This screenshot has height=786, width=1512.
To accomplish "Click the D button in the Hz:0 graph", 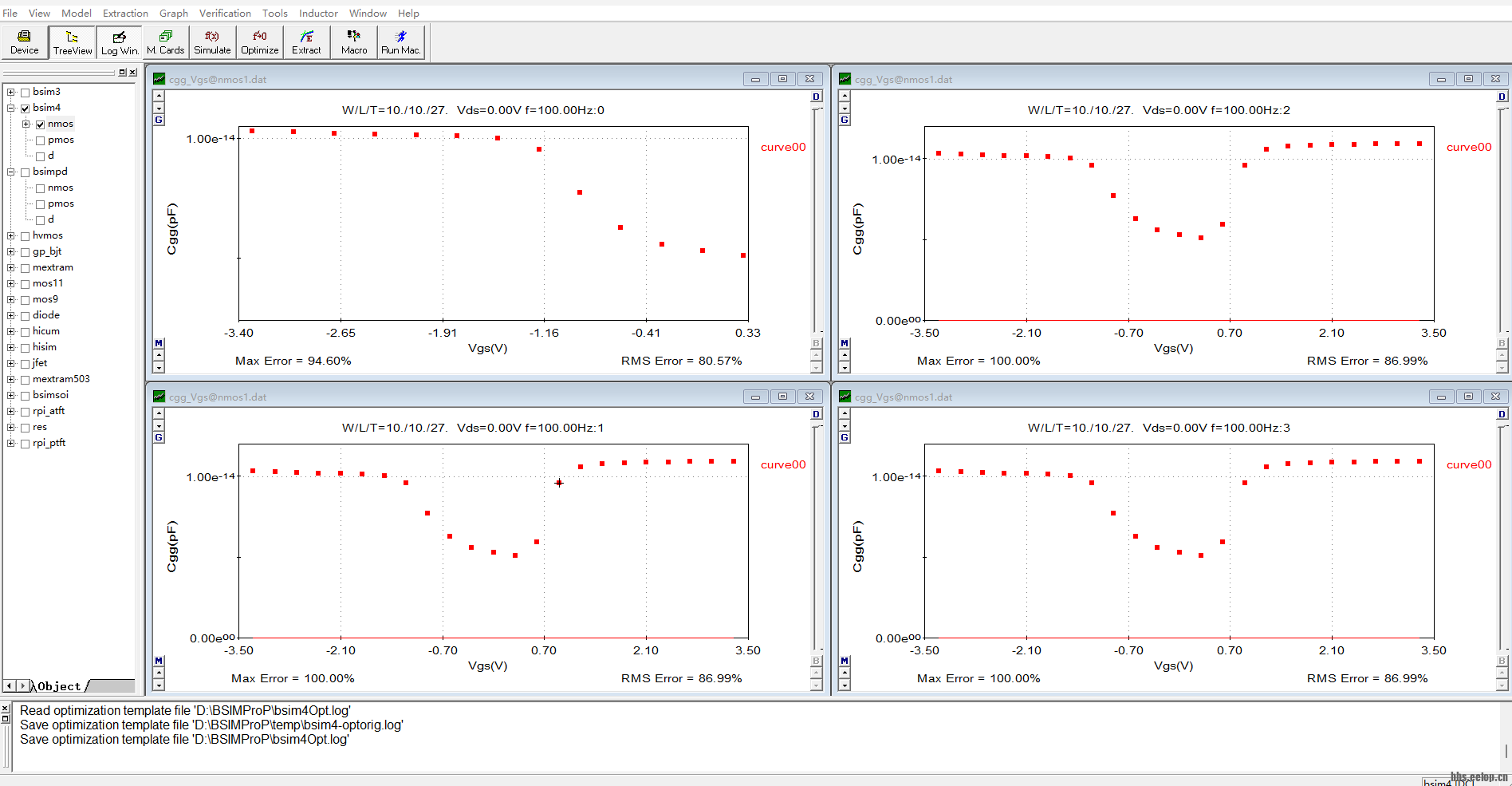I will point(816,97).
